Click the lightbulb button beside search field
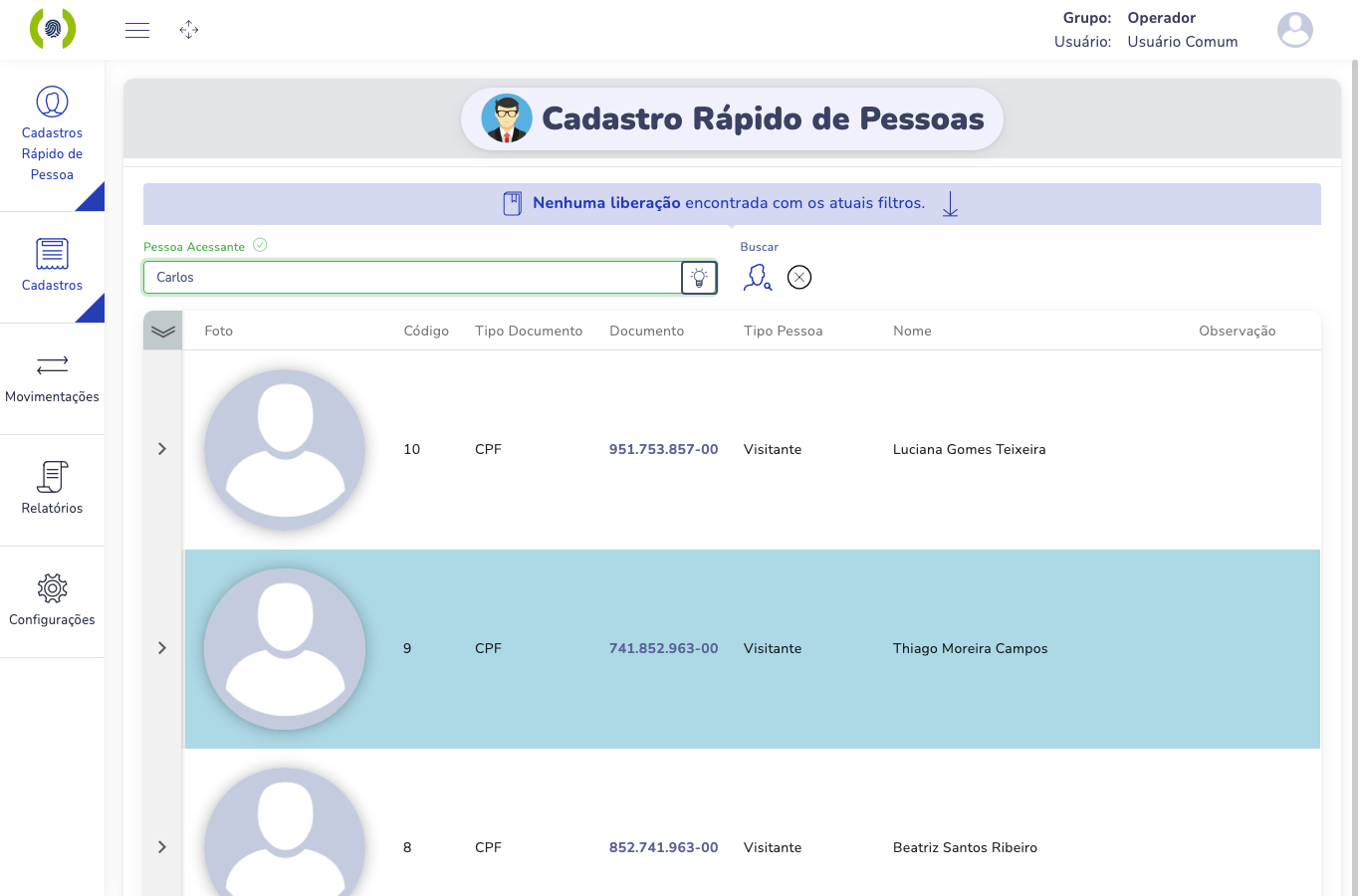This screenshot has width=1360, height=896. (699, 278)
